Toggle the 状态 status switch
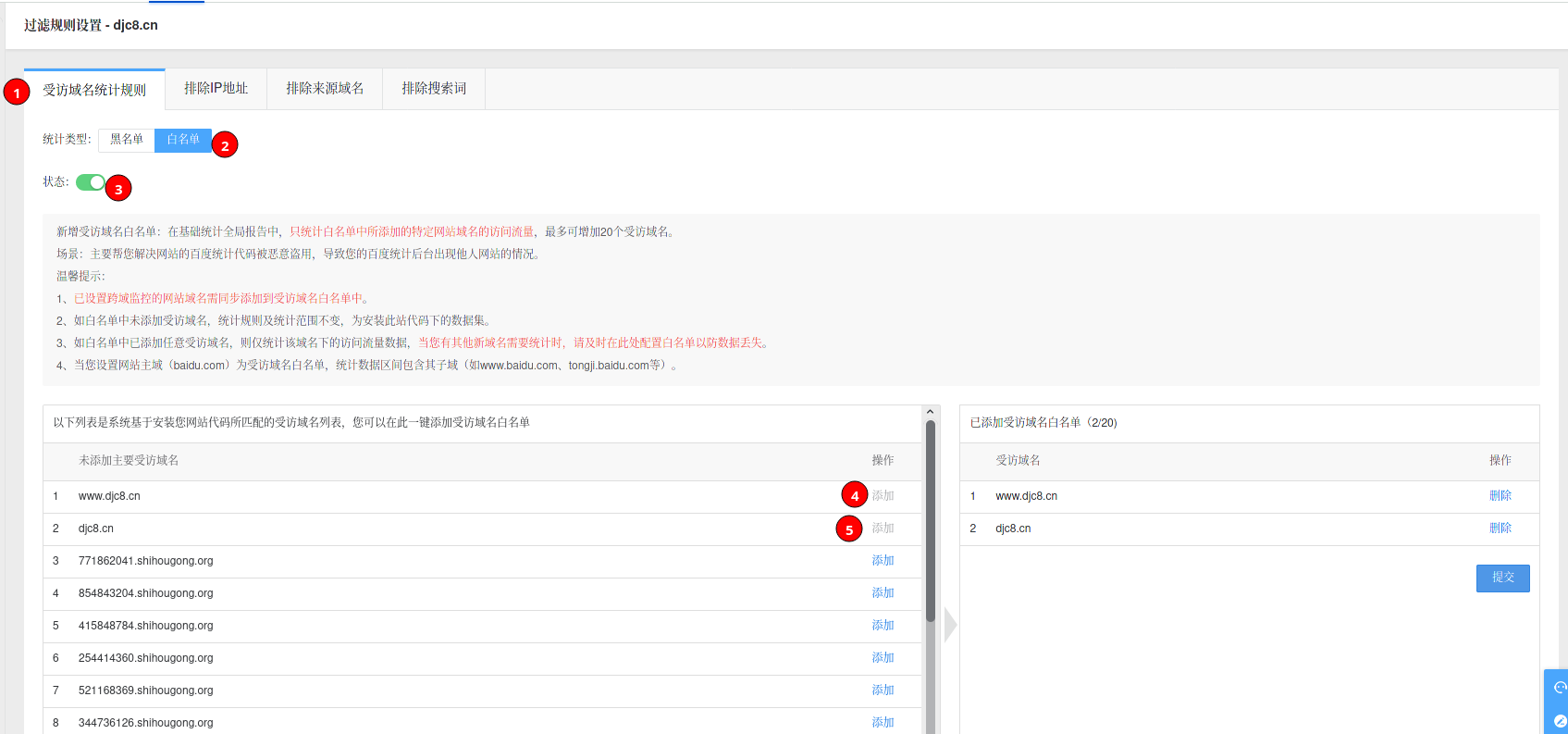 [91, 182]
